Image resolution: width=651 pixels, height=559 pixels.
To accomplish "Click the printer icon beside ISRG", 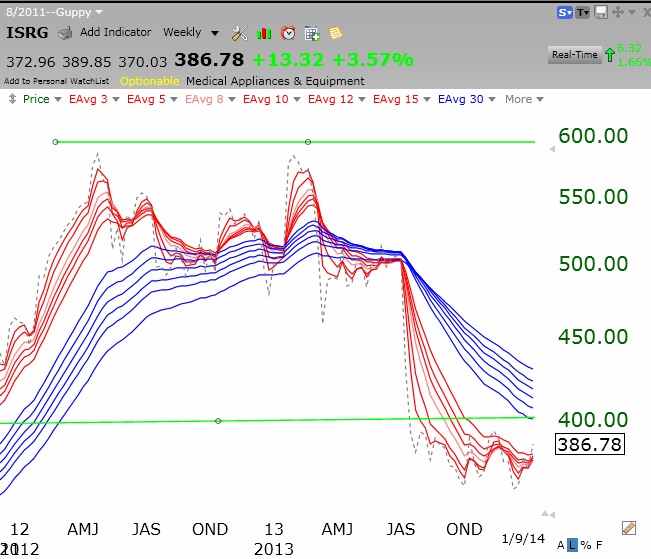I will pyautogui.click(x=65, y=33).
